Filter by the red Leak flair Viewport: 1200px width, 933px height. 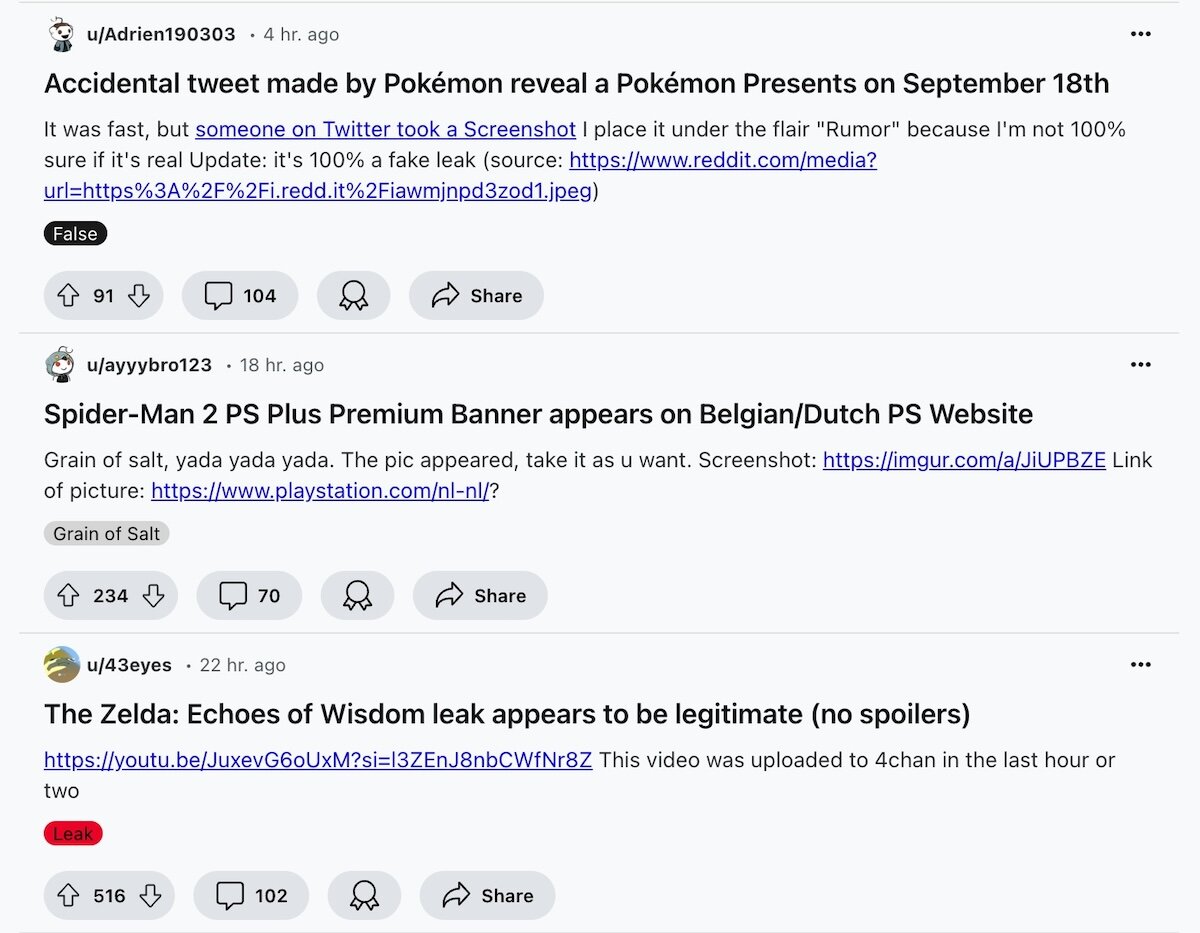pyautogui.click(x=73, y=833)
